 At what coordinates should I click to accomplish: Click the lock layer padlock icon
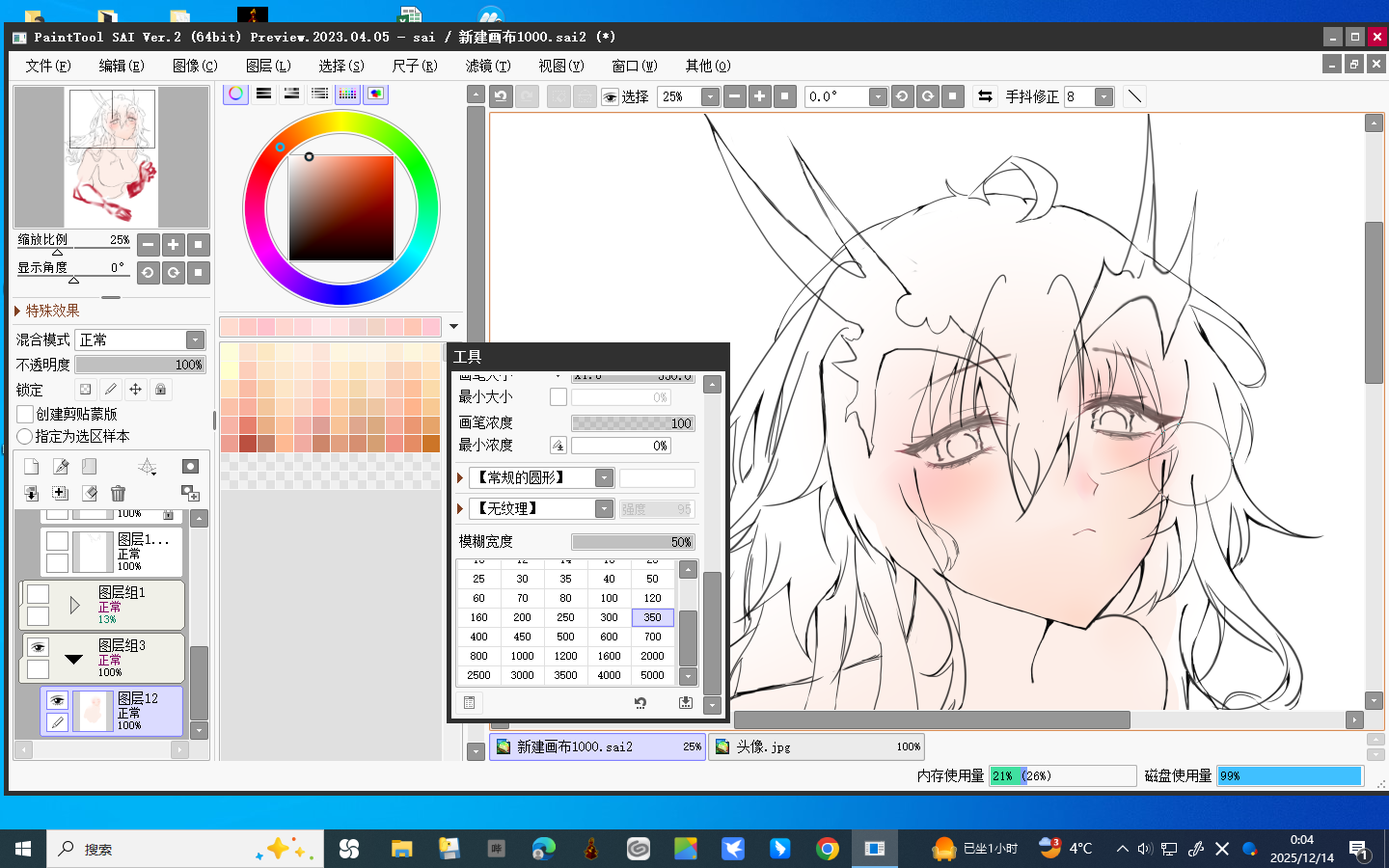(161, 390)
